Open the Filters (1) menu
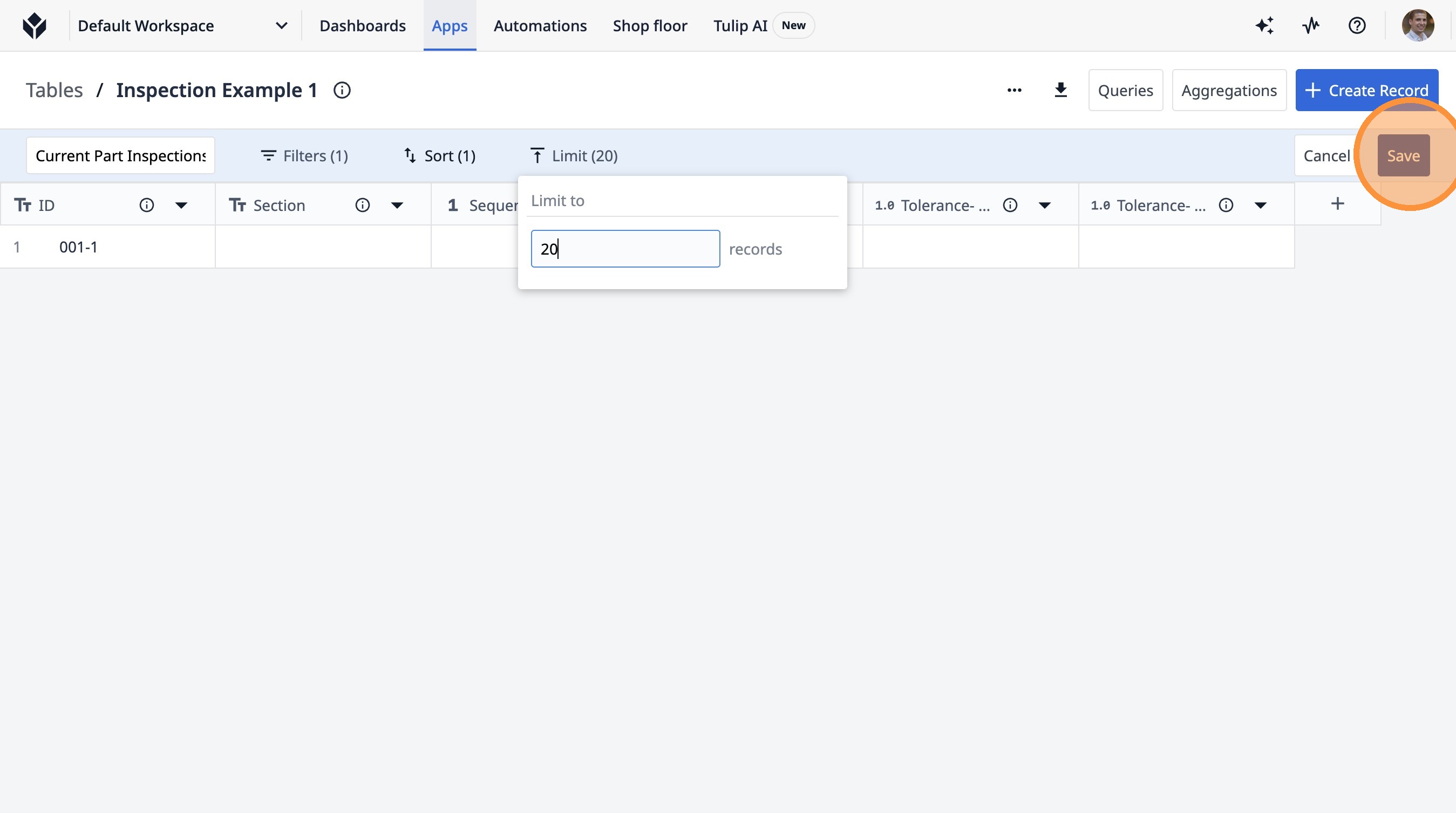The image size is (1456, 813). click(x=304, y=155)
